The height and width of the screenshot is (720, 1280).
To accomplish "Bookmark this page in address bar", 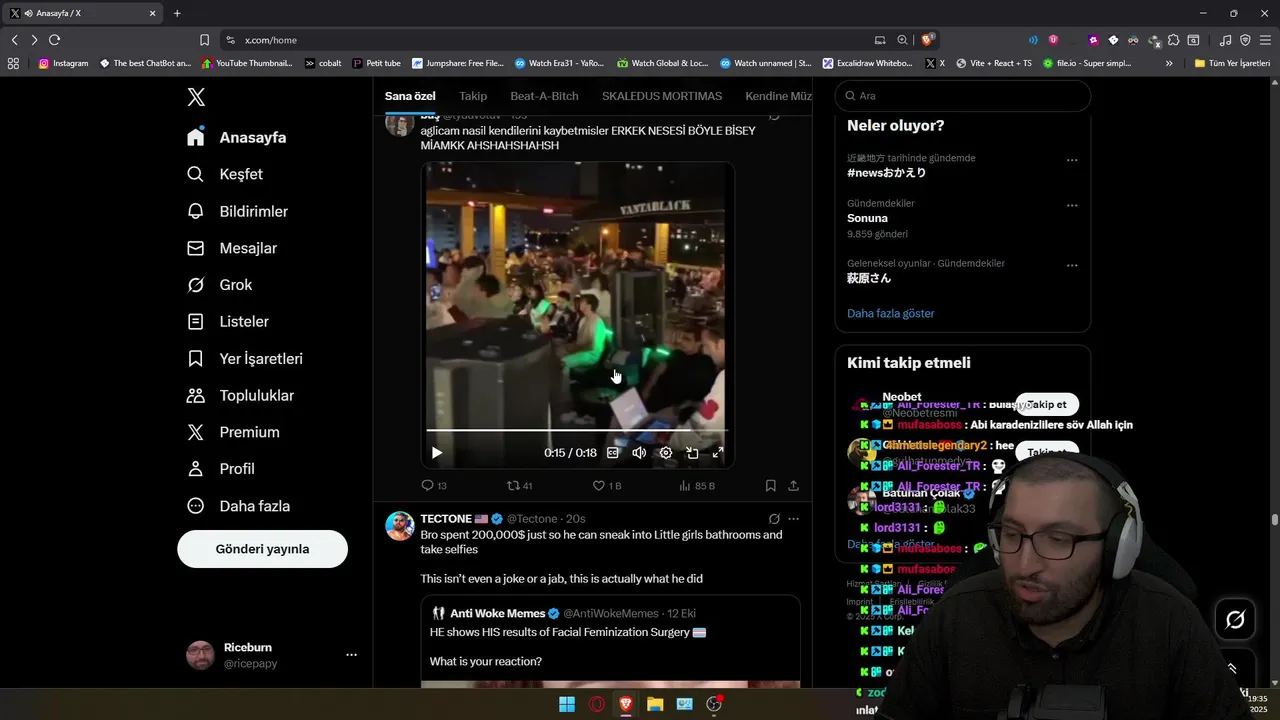I will click(204, 40).
